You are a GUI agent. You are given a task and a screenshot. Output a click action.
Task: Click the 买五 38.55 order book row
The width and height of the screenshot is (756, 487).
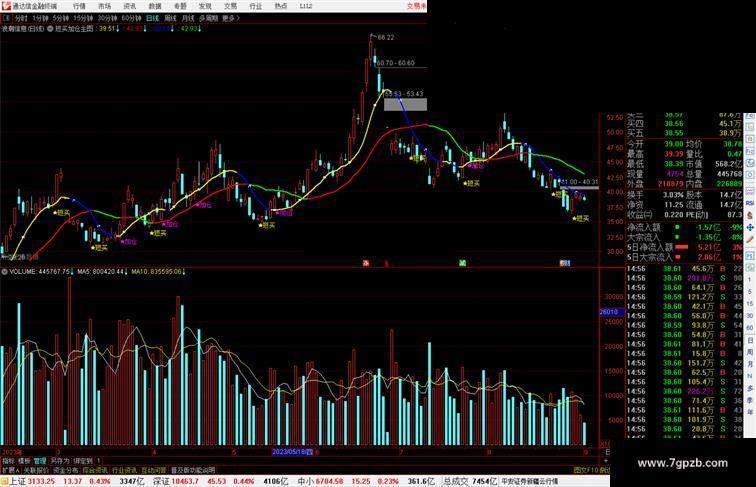(x=685, y=133)
